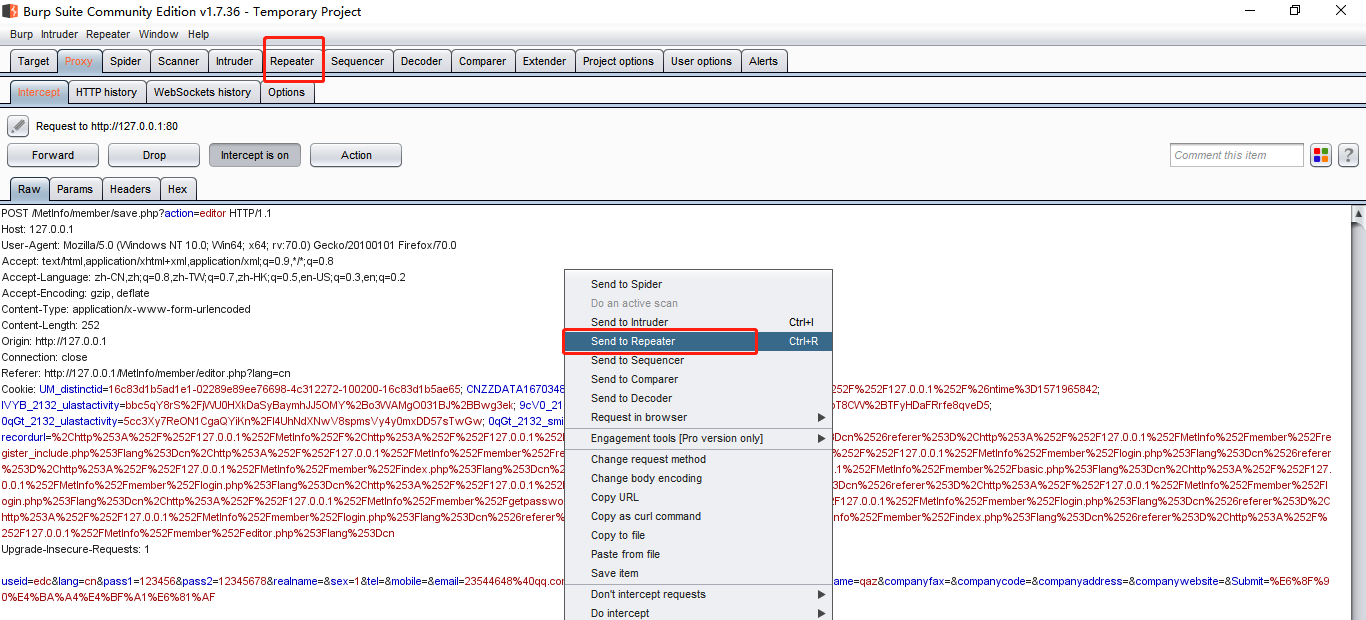Screen dimensions: 1366x620
Task: Show the Headers request view
Action: pos(130,189)
